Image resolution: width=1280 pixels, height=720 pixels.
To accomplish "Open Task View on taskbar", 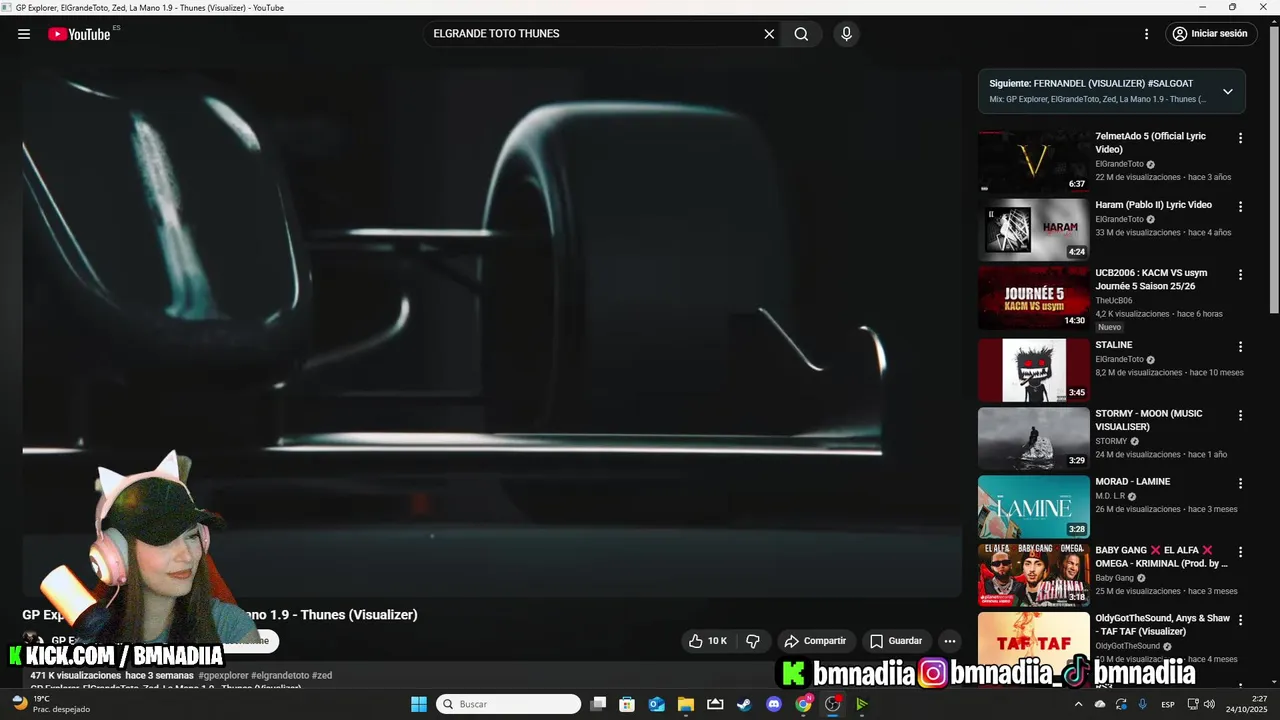I will 598,704.
